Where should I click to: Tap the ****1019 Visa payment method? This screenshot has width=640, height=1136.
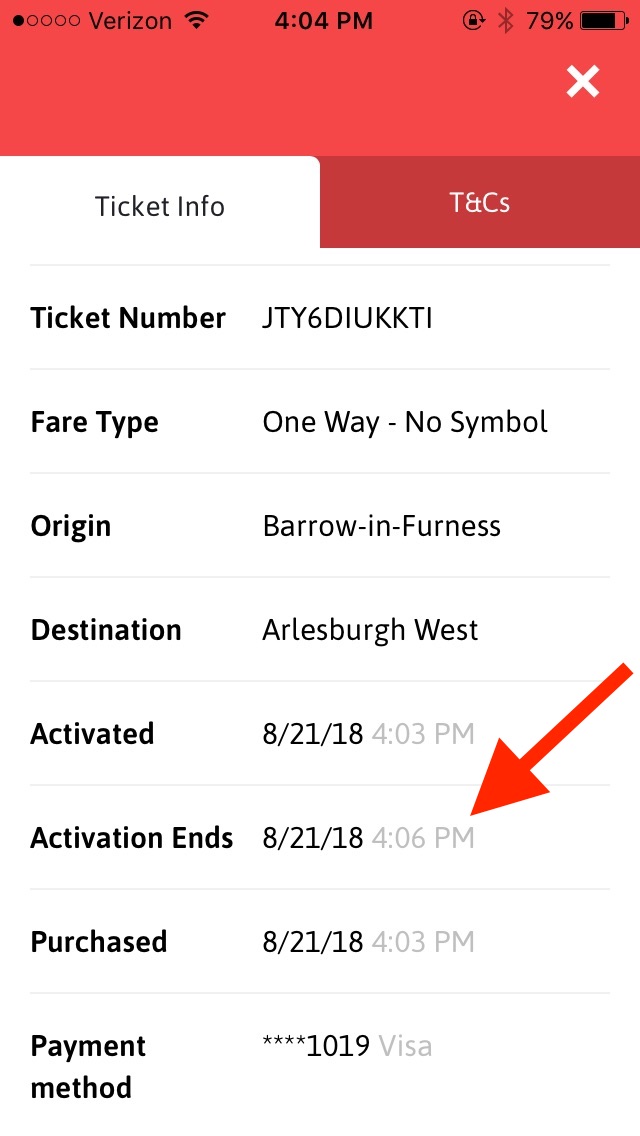click(x=347, y=1045)
